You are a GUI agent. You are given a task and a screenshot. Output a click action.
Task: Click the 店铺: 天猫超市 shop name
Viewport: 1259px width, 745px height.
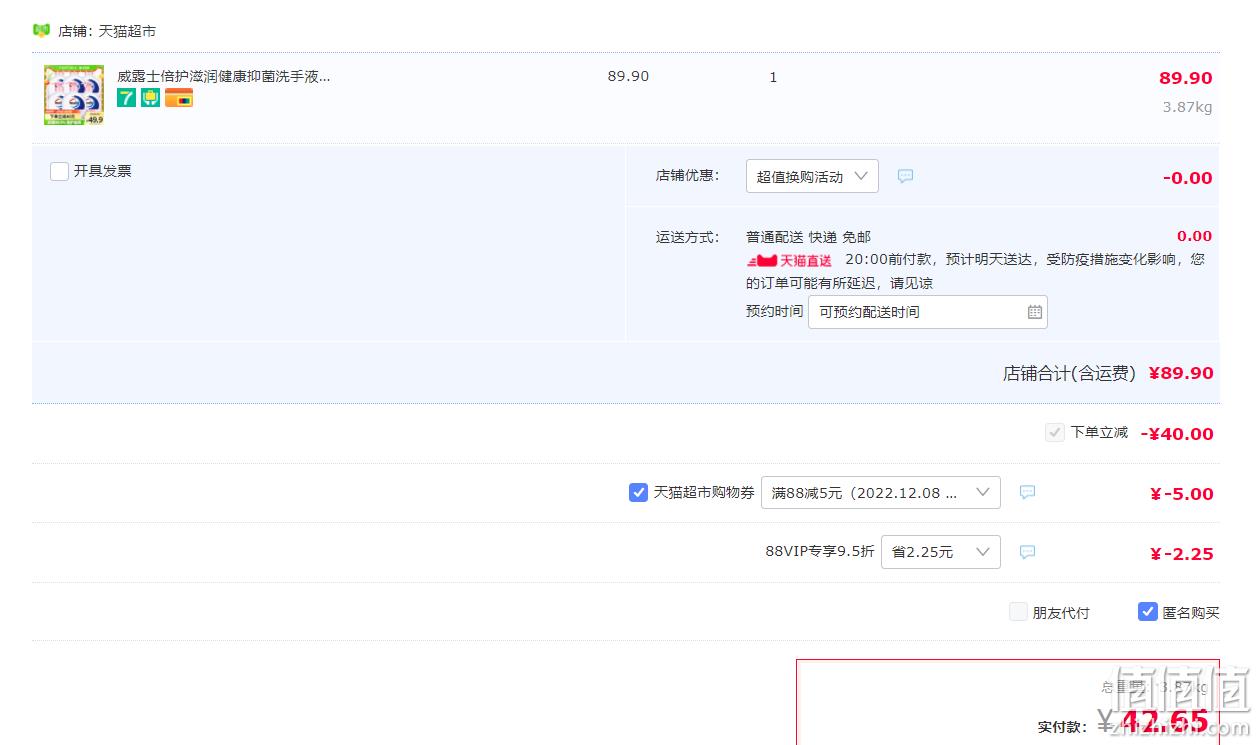(x=107, y=31)
